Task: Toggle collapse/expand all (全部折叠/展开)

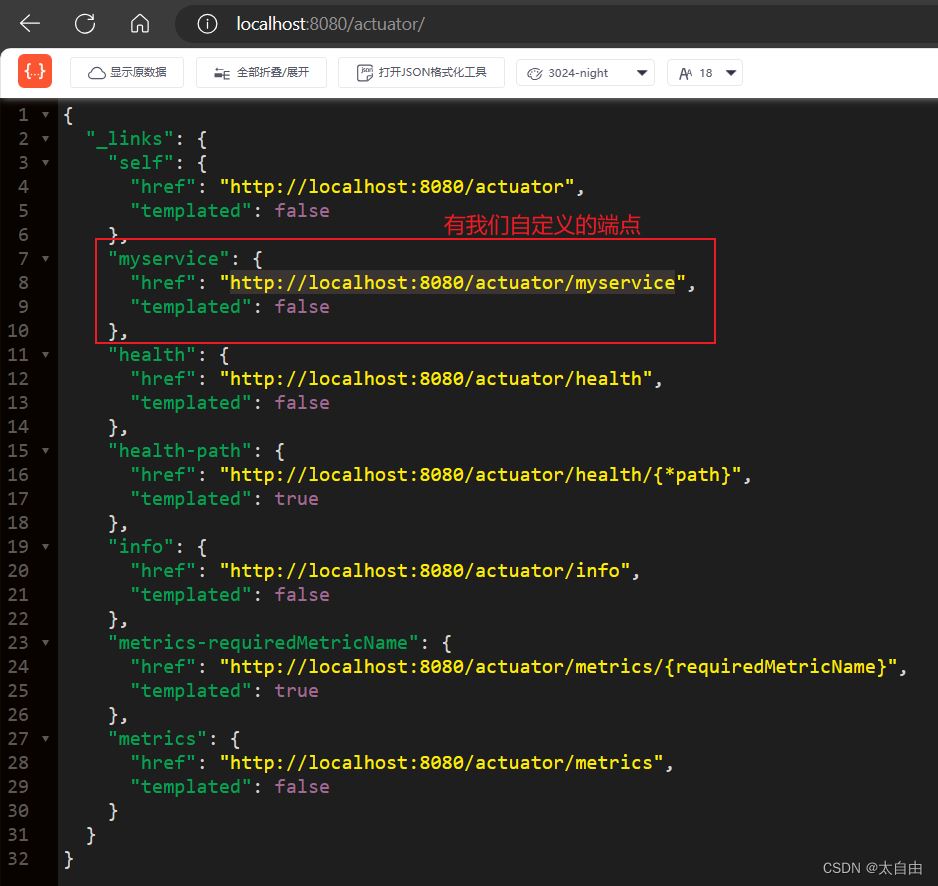Action: (262, 73)
